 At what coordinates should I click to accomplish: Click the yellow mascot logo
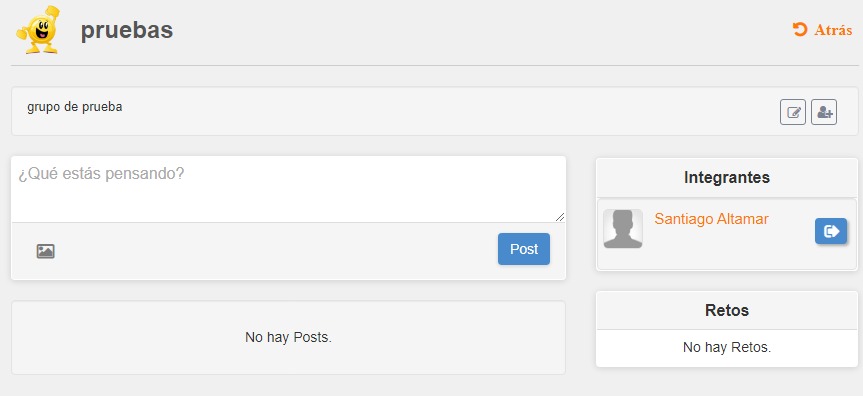pos(39,30)
